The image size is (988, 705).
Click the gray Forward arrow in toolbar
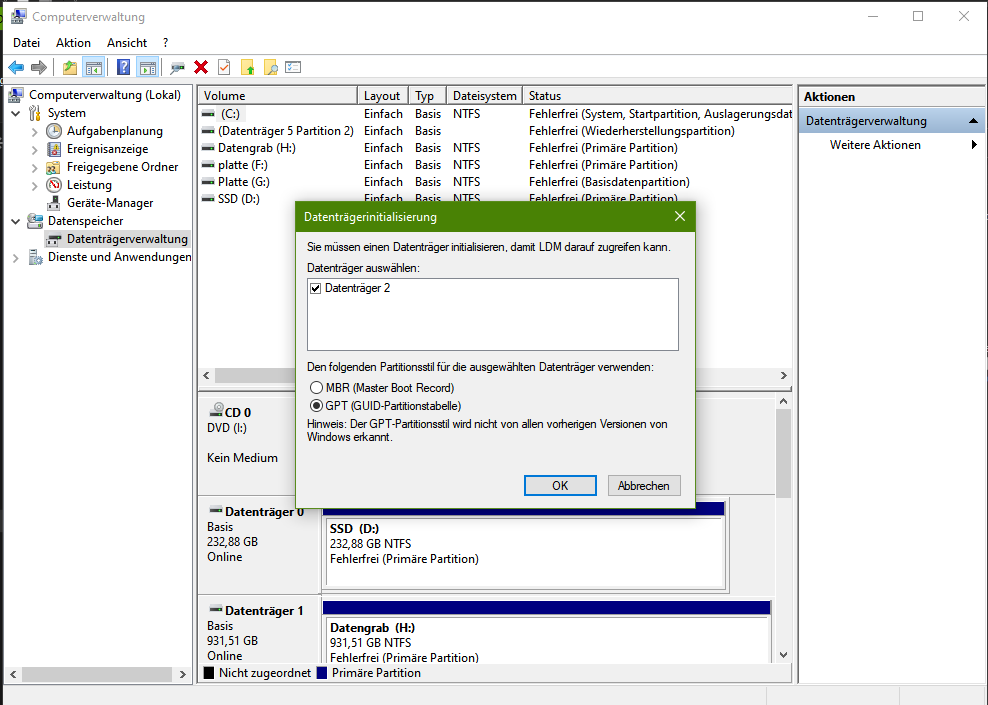(x=39, y=67)
